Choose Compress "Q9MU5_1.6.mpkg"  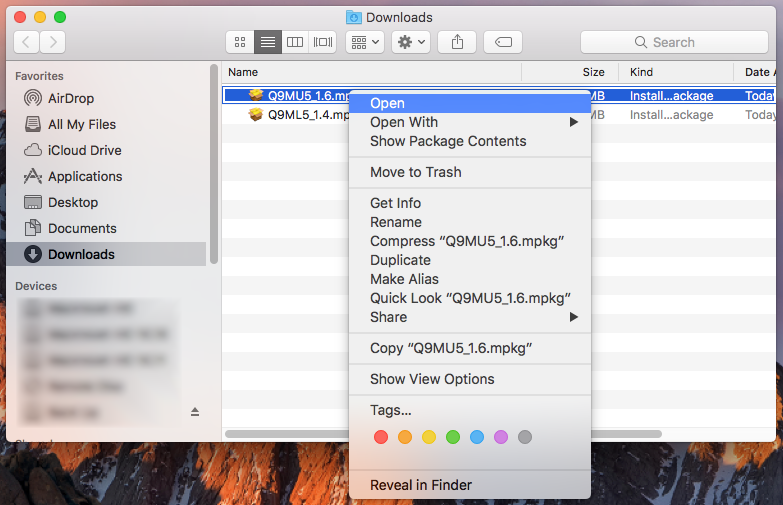pos(470,241)
